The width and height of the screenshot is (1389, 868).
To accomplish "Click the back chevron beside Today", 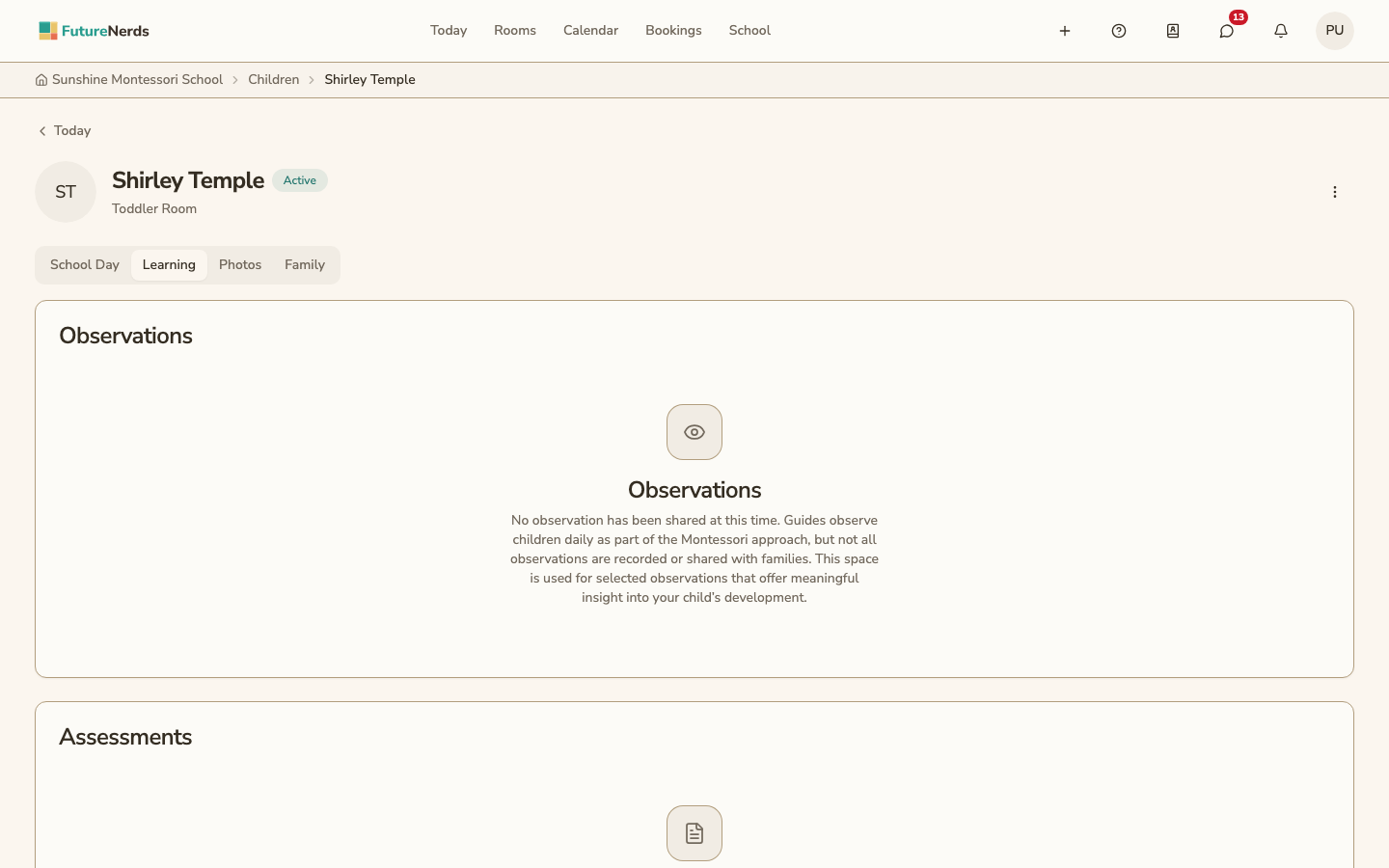I will click(42, 131).
